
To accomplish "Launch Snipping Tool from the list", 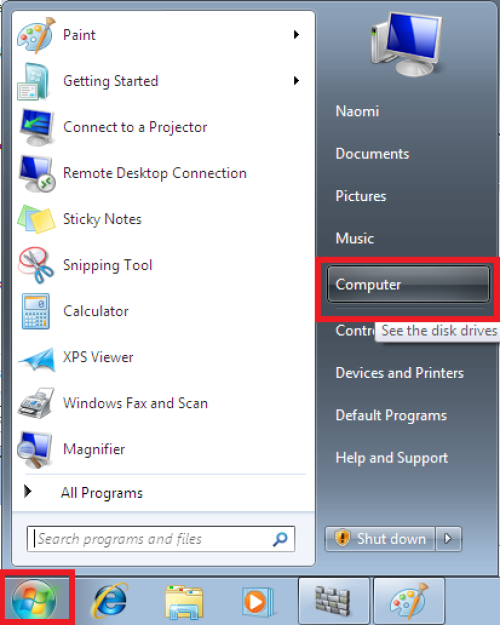I will (108, 265).
